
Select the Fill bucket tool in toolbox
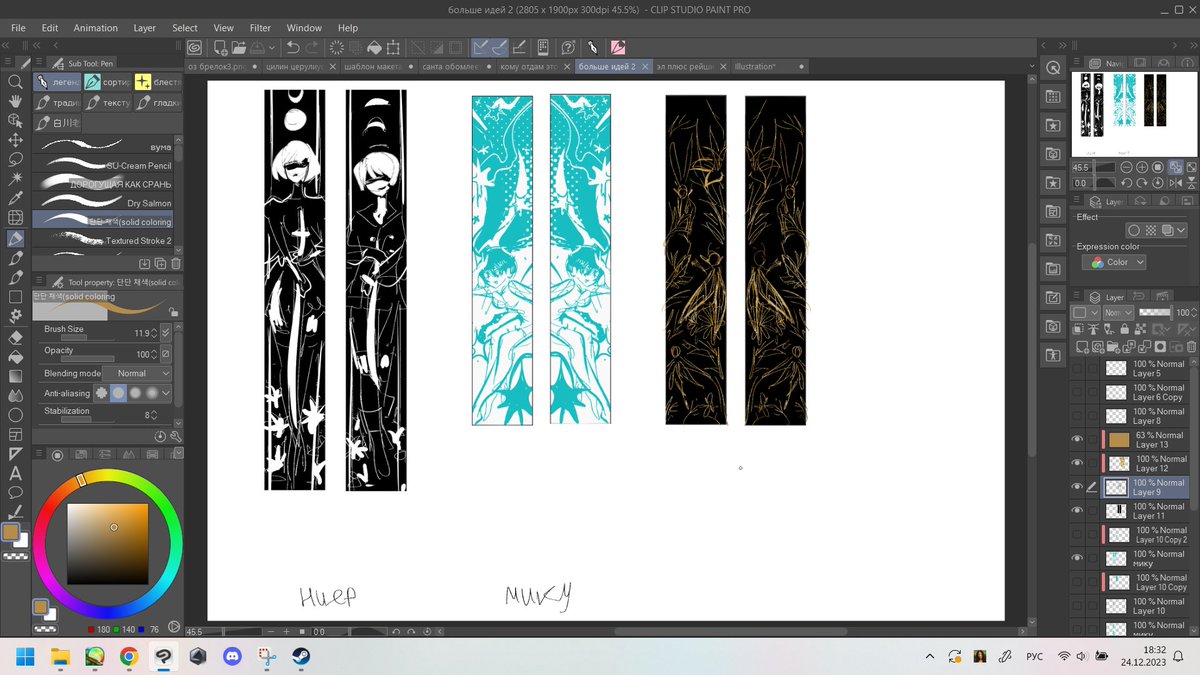point(15,356)
